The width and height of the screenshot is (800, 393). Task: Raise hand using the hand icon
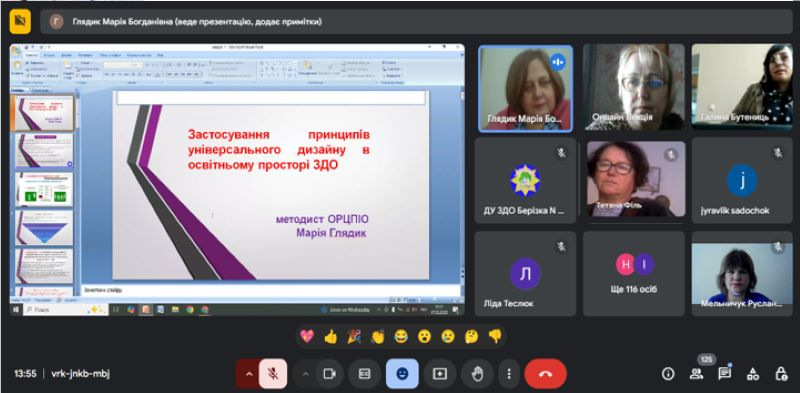click(477, 374)
